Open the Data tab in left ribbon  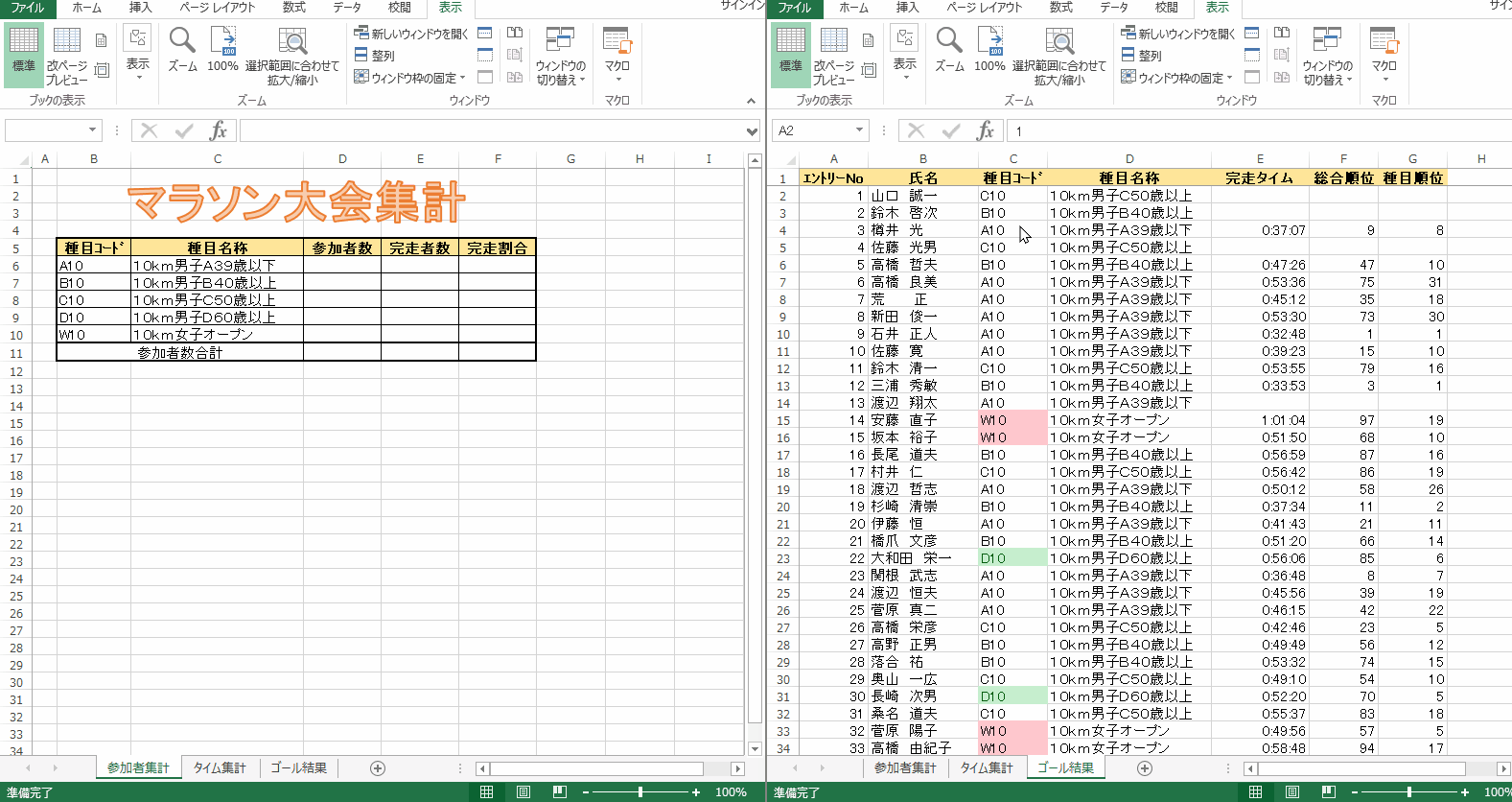coord(347,8)
